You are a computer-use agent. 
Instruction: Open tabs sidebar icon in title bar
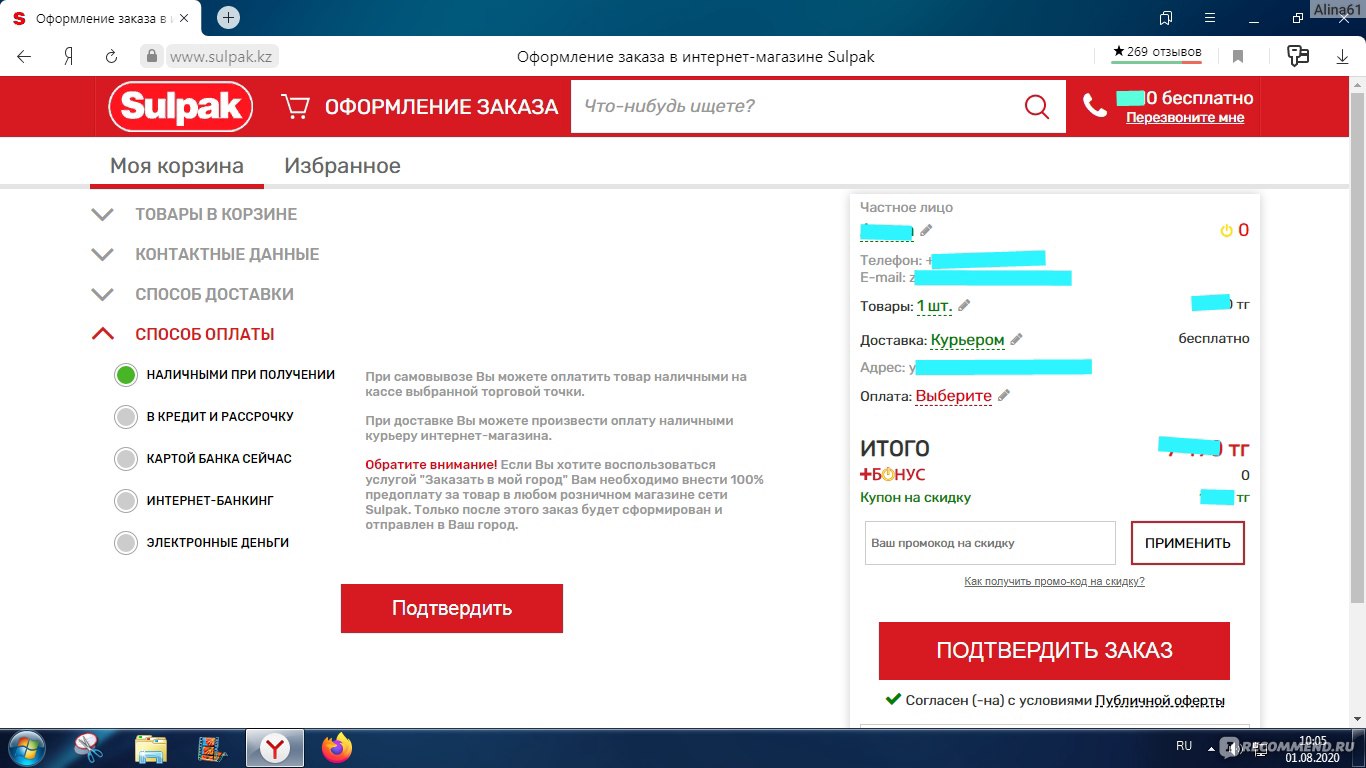tap(1166, 18)
